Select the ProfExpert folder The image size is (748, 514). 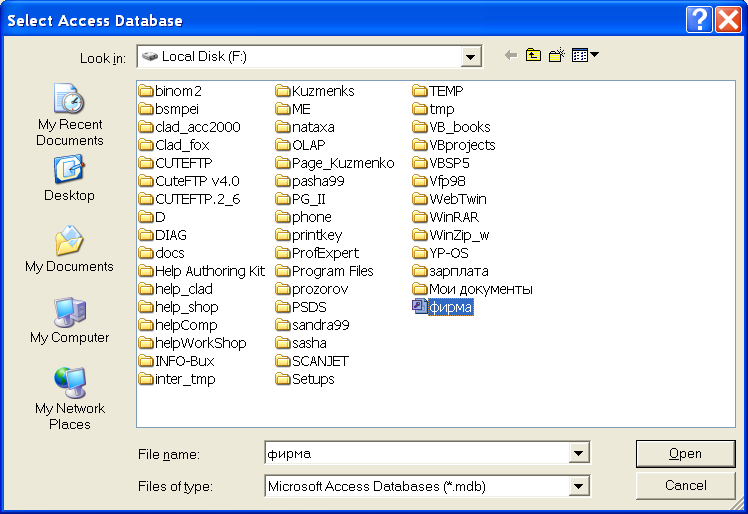(x=317, y=253)
